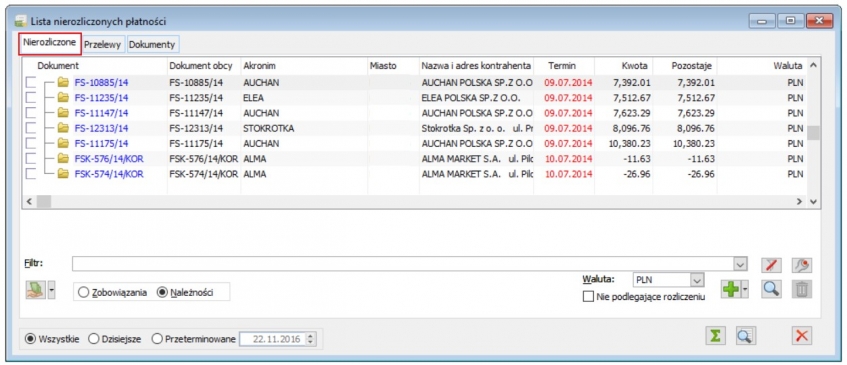
Task: Click the filter wrench settings icon
Action: tap(802, 265)
